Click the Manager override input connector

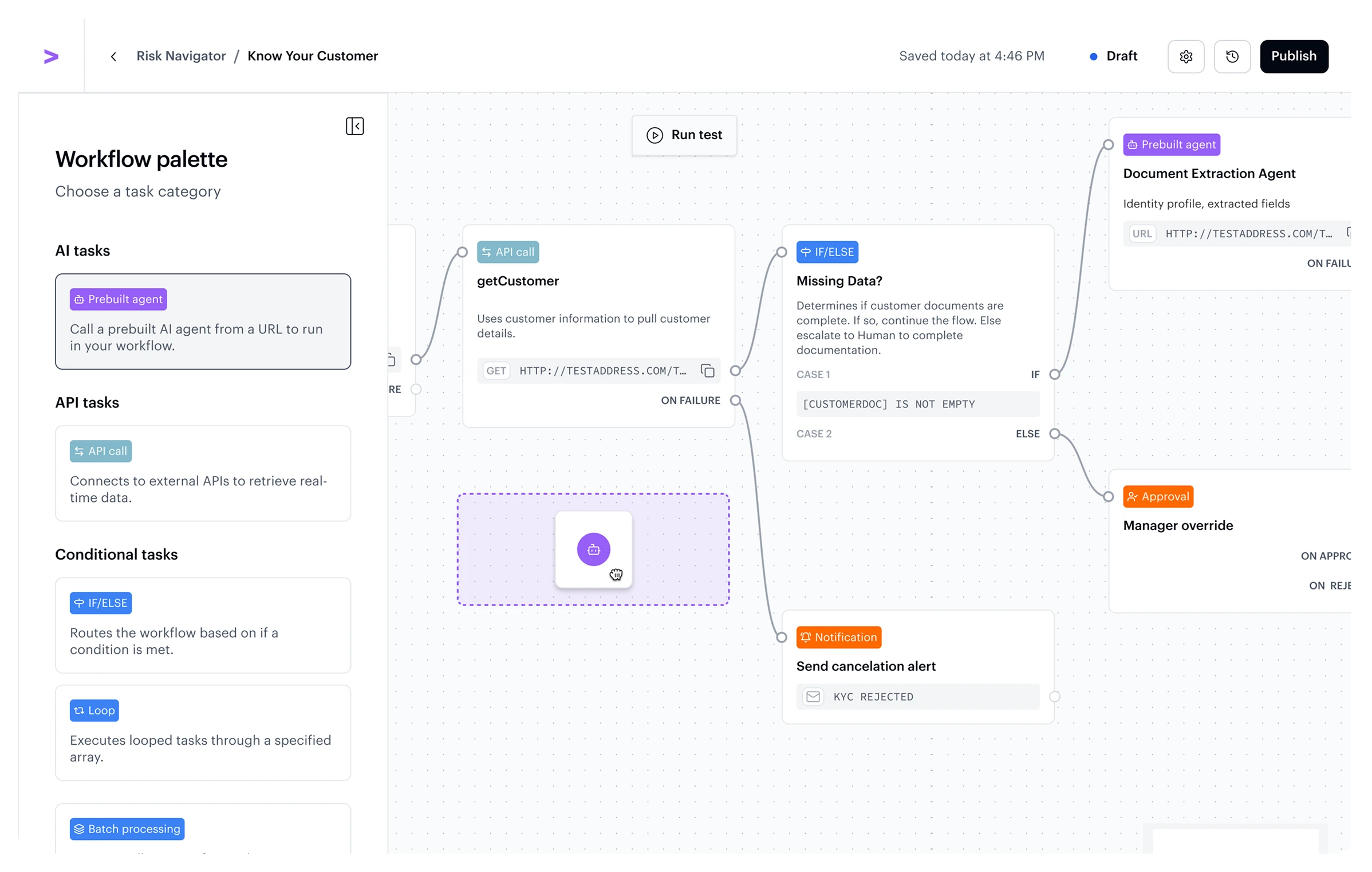(x=1108, y=497)
